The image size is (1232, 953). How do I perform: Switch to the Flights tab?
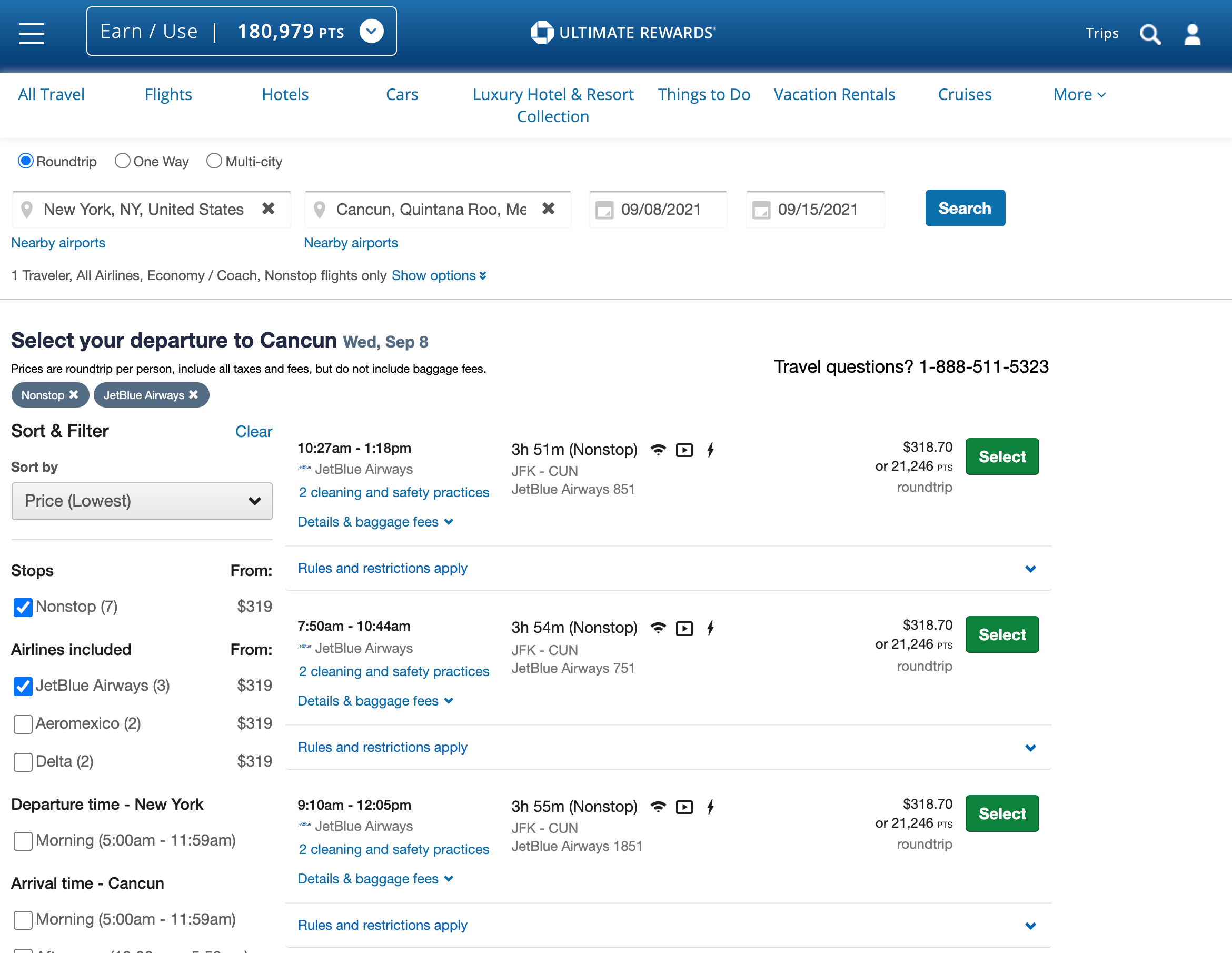168,94
